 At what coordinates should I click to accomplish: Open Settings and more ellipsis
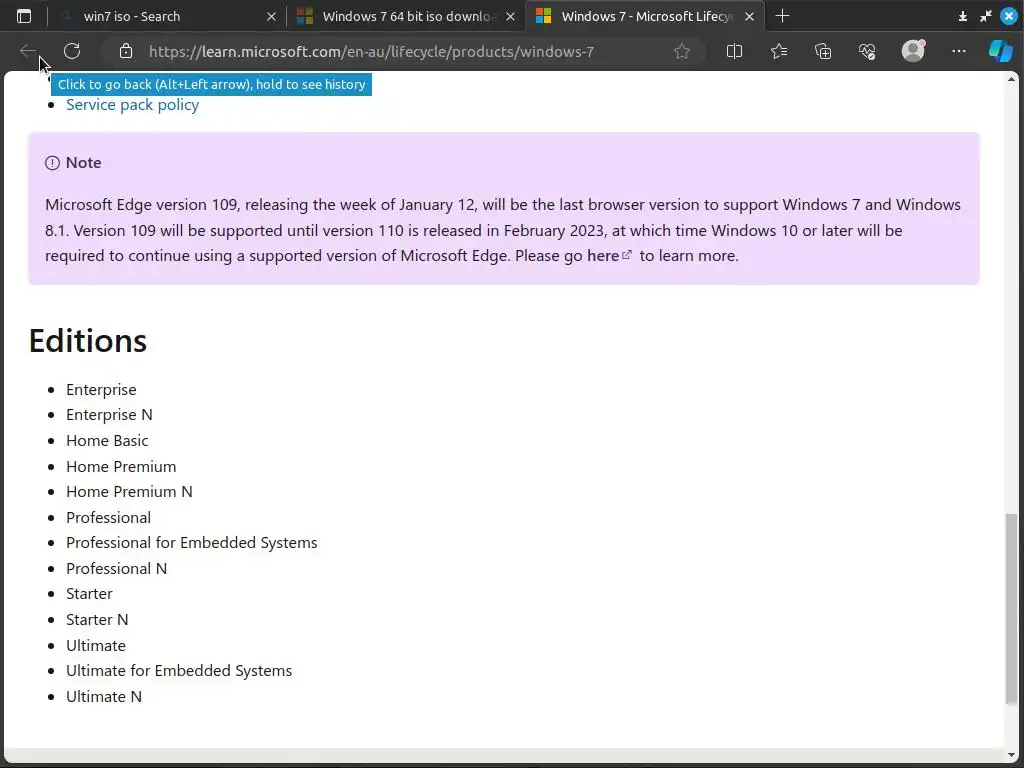(x=959, y=51)
